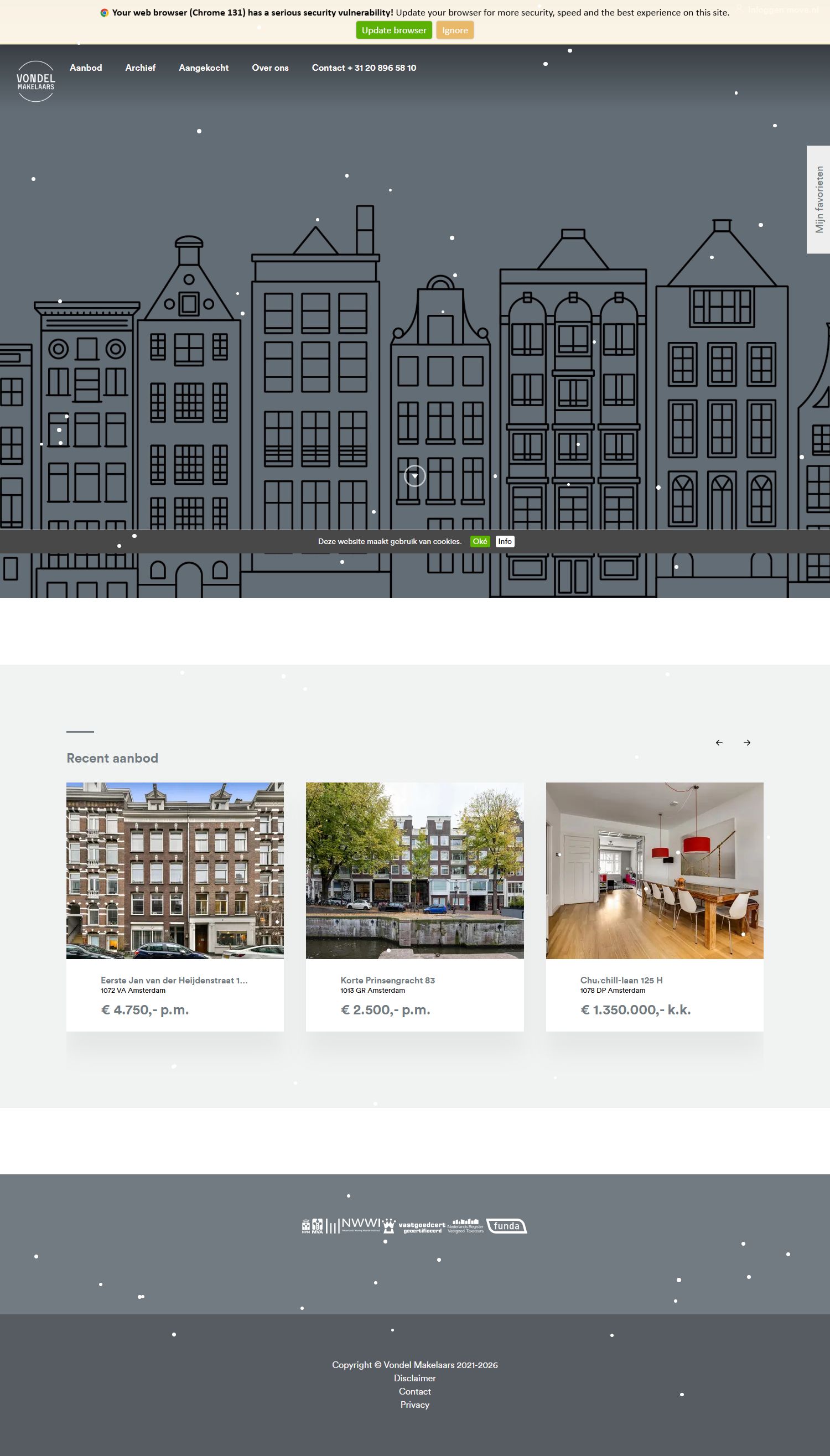
Task: Open the Disclaimer footer link
Action: click(x=415, y=1378)
